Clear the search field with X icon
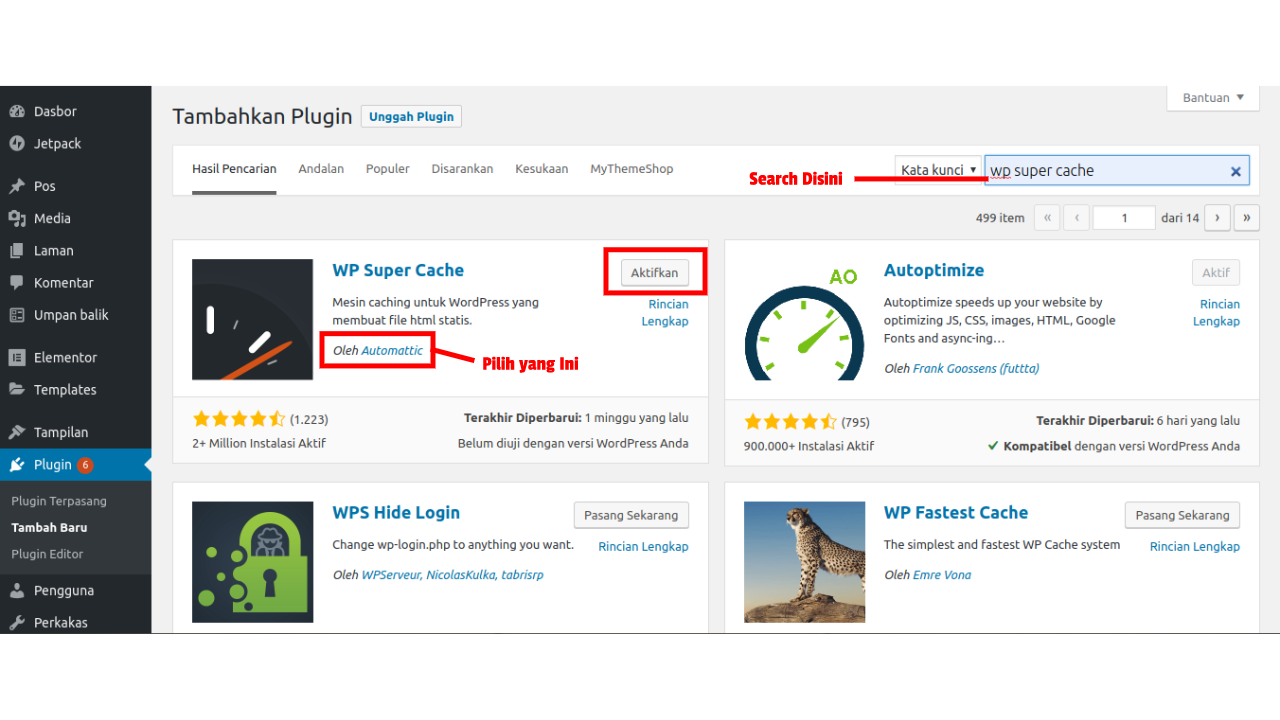This screenshot has width=1280, height=720. [1235, 171]
